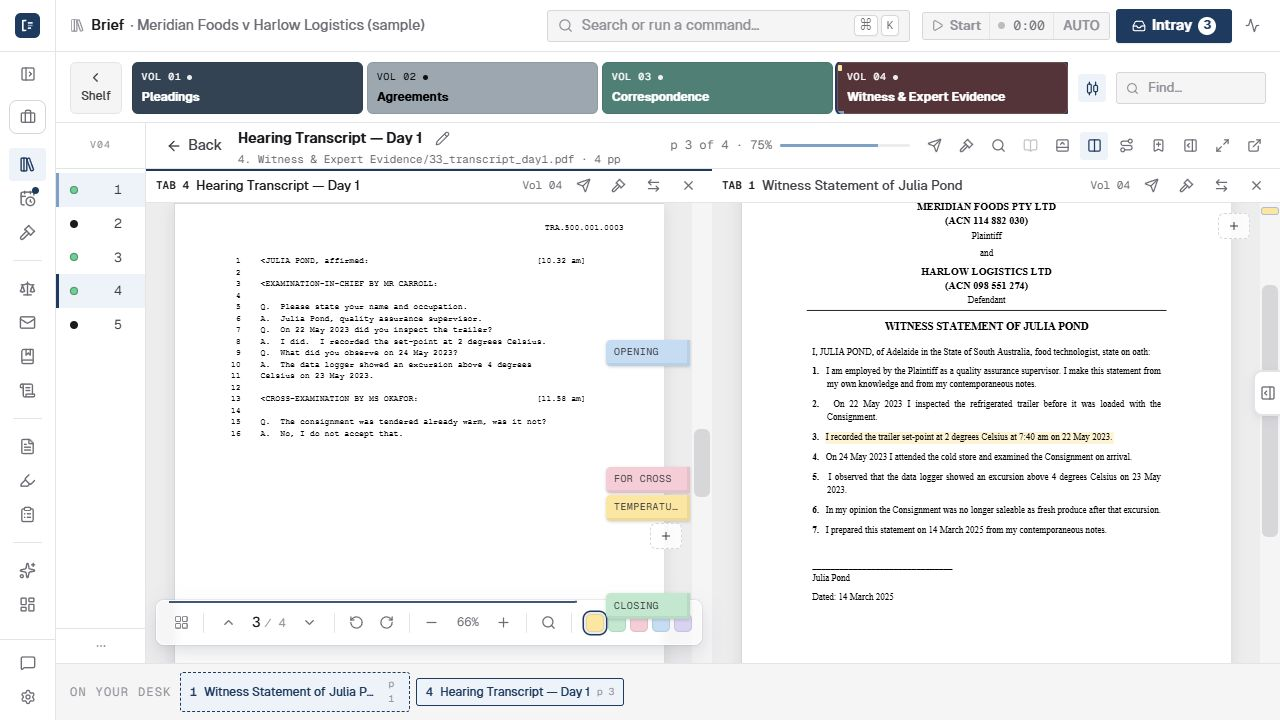Click the Back button
Screen dimensions: 1280x720
194,146
